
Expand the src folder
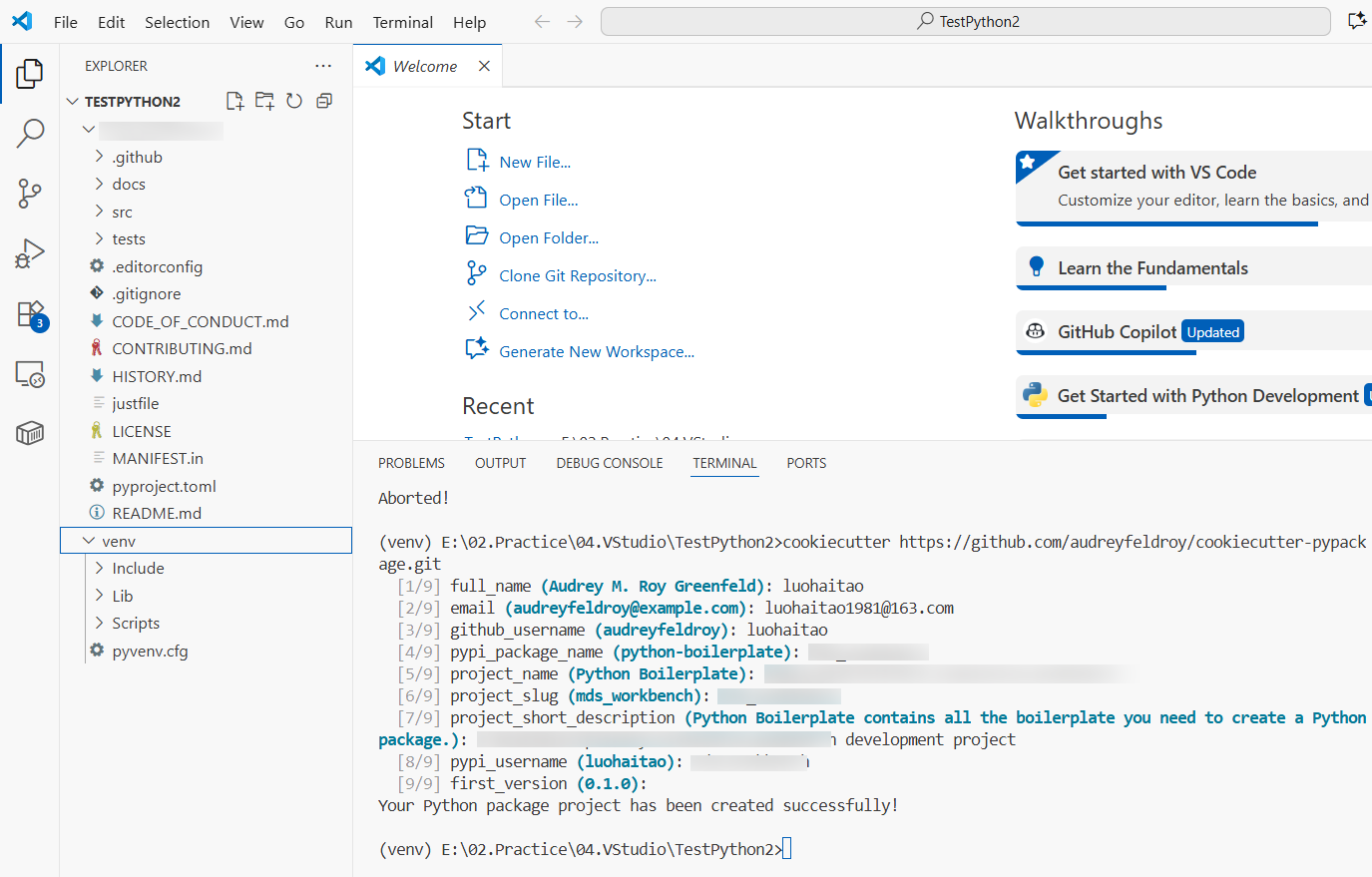99,212
